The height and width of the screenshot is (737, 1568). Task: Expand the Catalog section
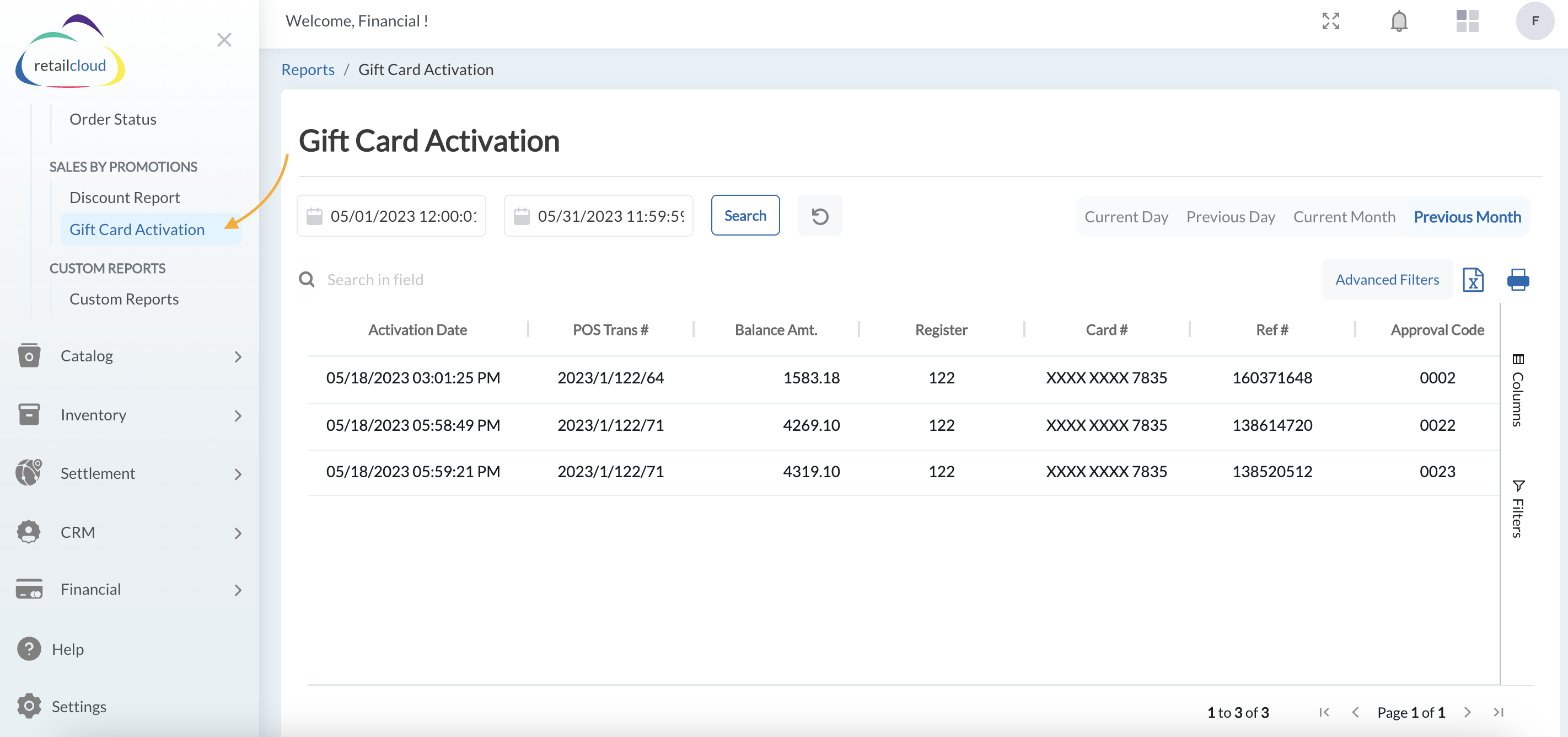pyautogui.click(x=87, y=356)
